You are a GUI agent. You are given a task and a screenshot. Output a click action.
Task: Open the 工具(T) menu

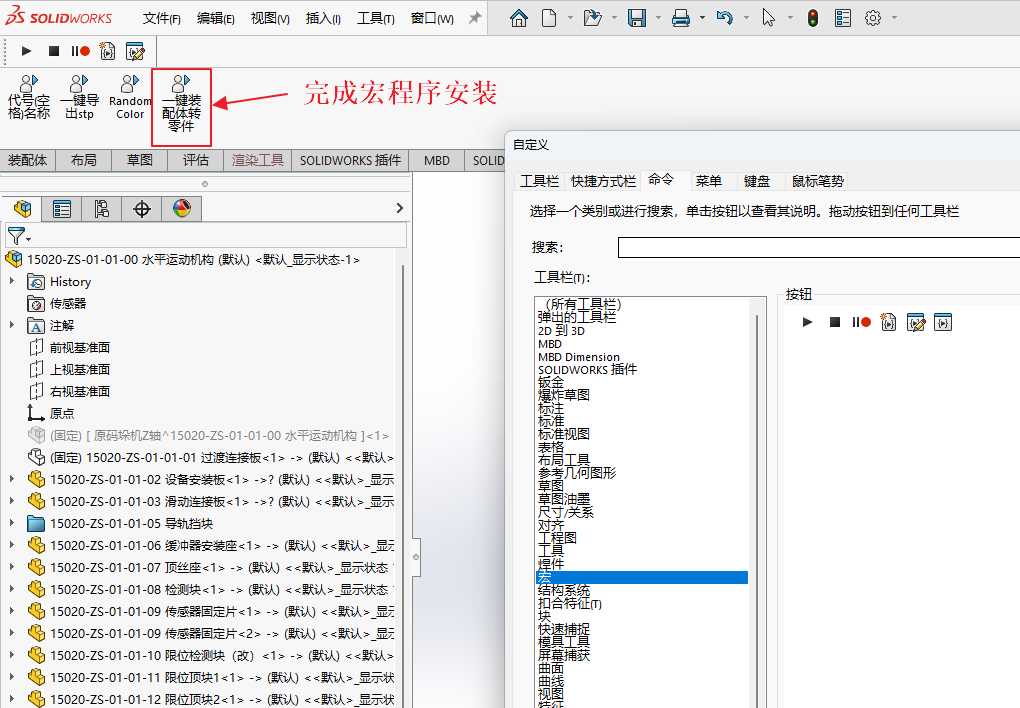(x=375, y=19)
